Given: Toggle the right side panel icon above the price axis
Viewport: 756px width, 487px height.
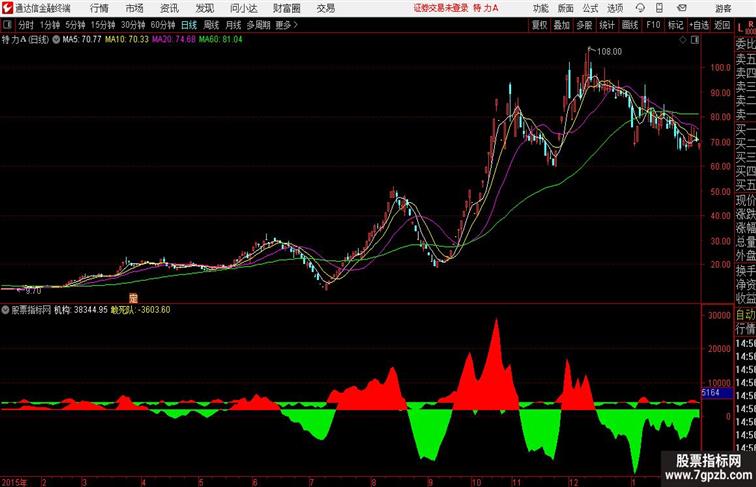Looking at the screenshot, I should (x=695, y=40).
